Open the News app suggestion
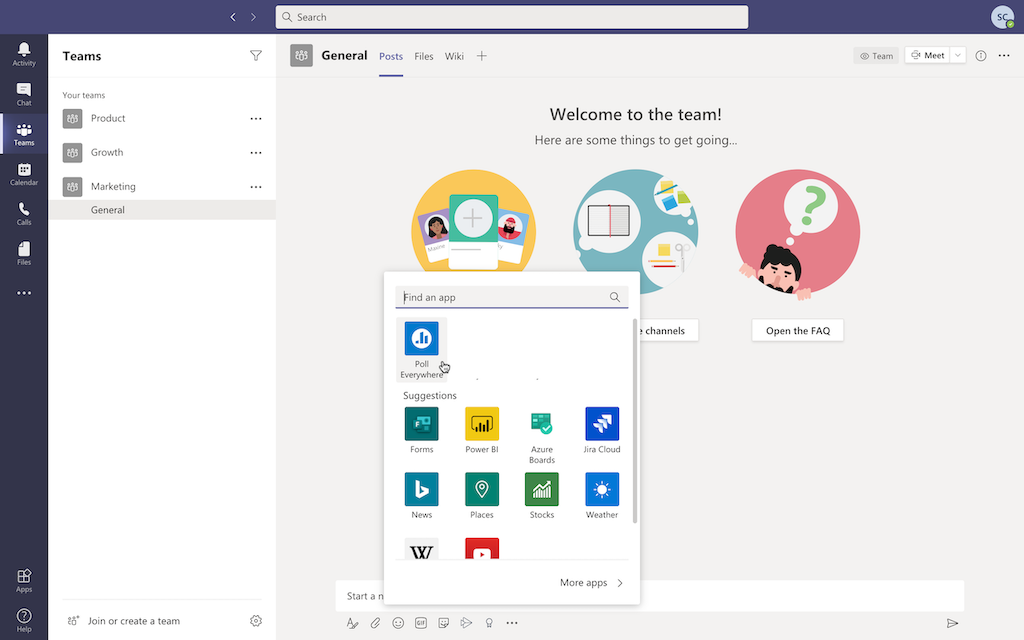1024x640 pixels. click(x=422, y=496)
